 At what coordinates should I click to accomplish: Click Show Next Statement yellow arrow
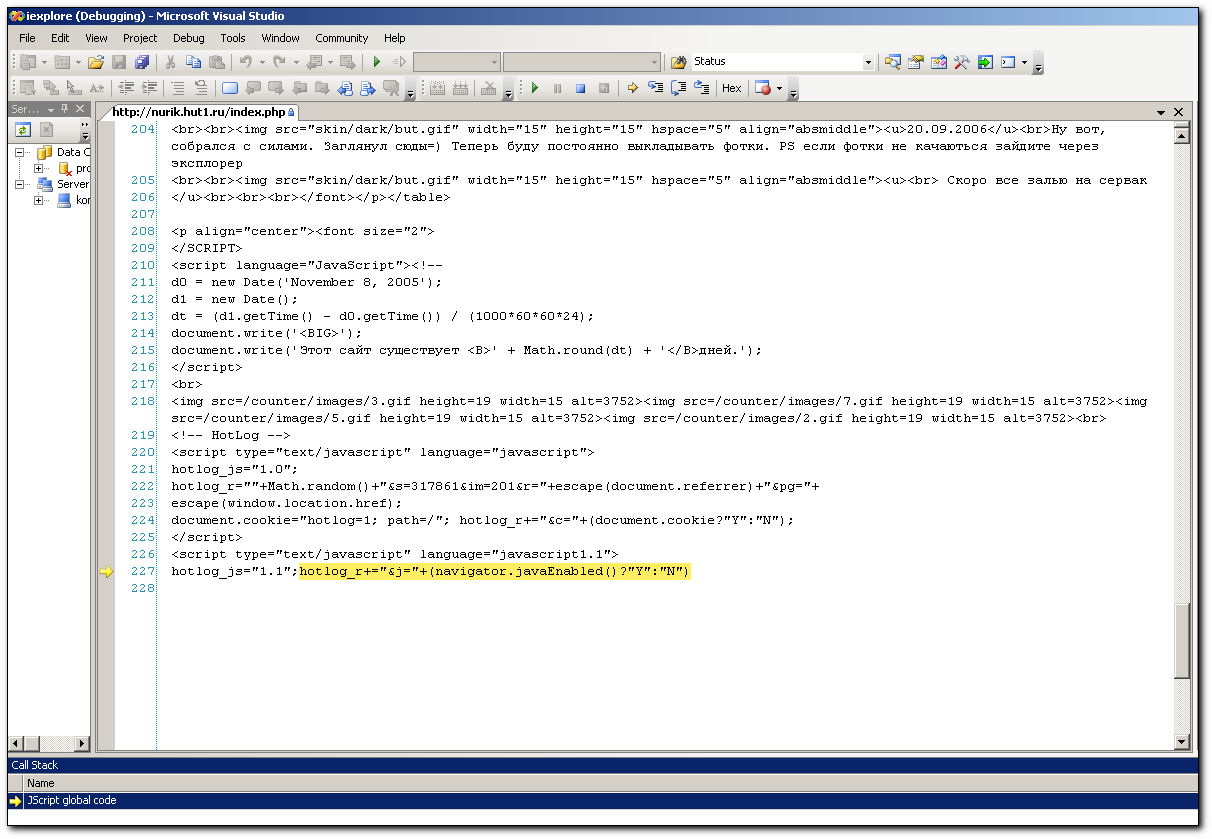(633, 88)
